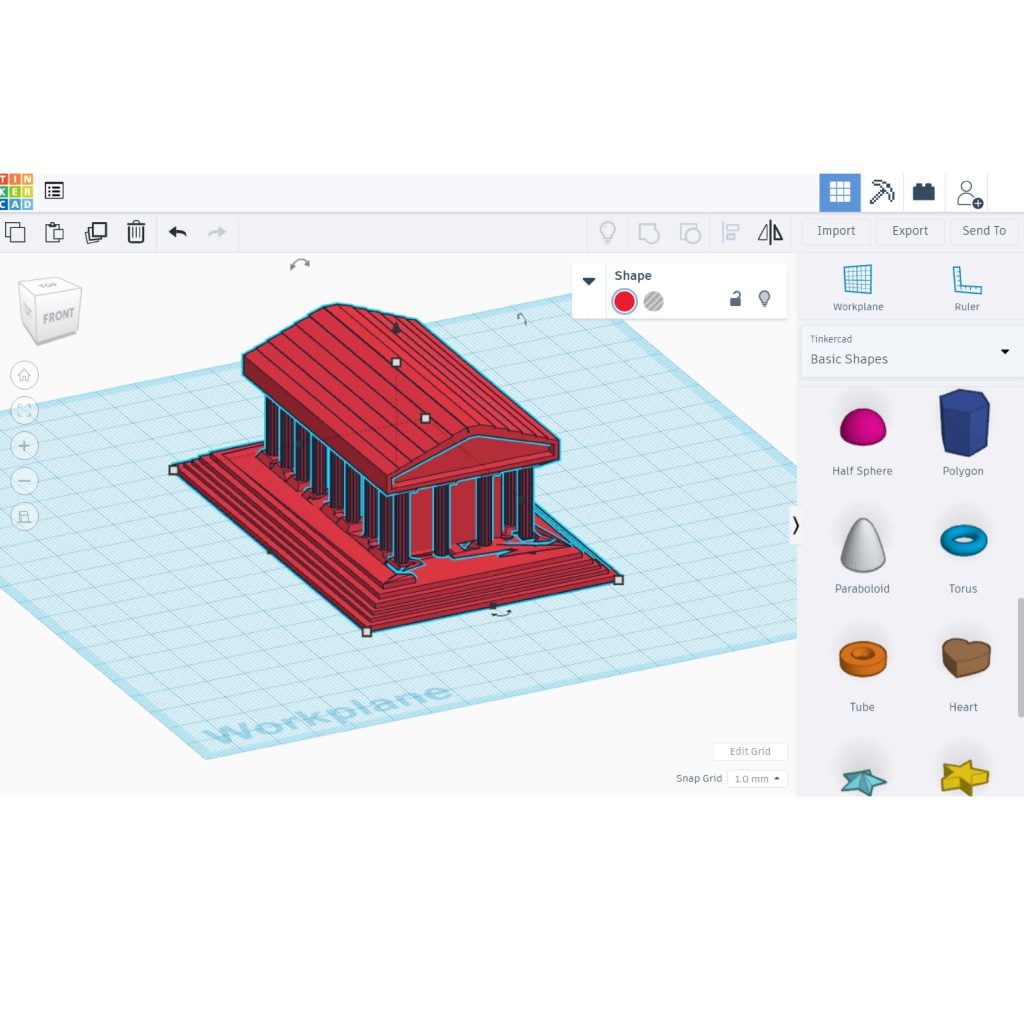This screenshot has width=1024, height=1024.
Task: Pick the red Solid color swatch
Action: coord(624,301)
